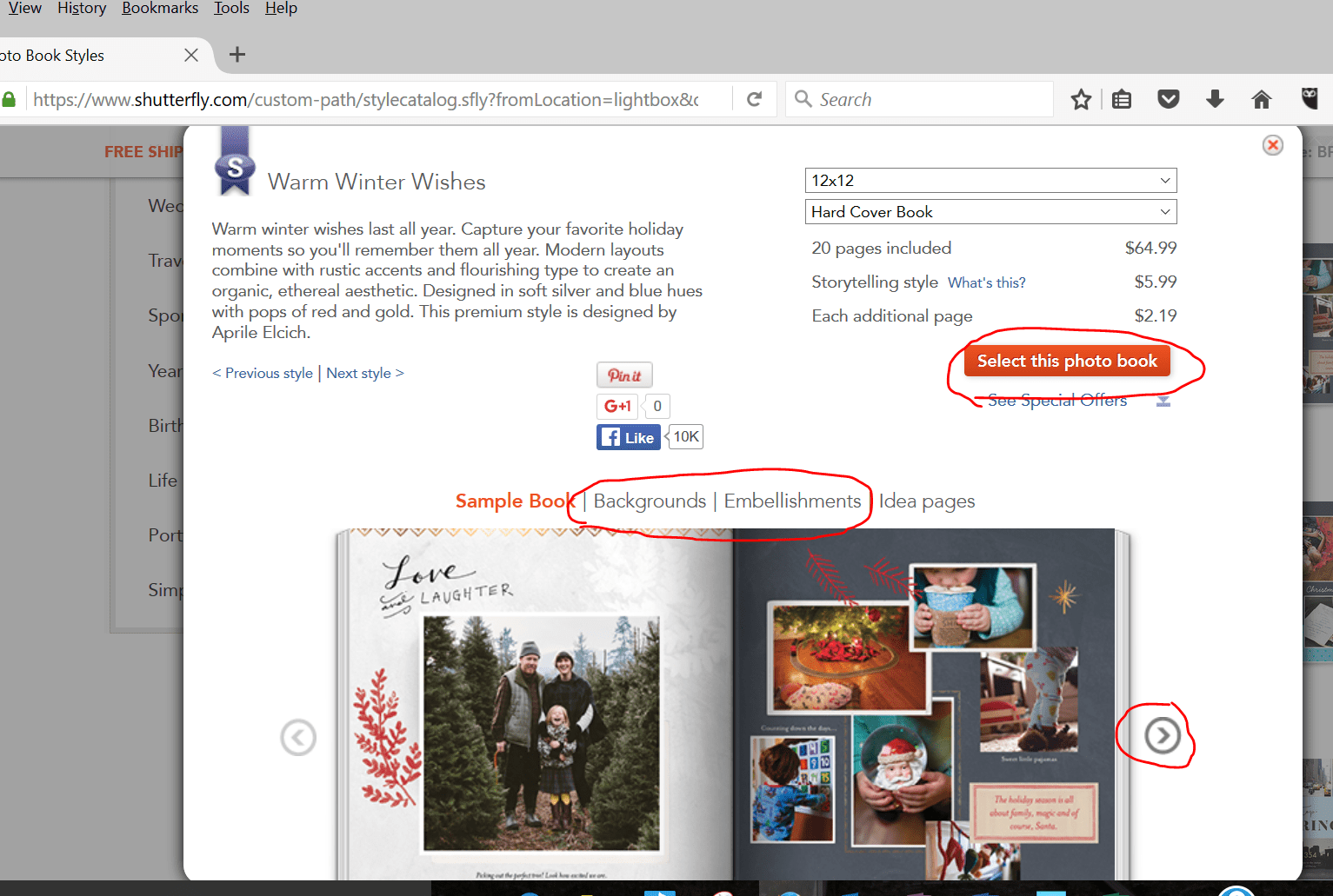Click the Shutterfly S ribbon badge

[235, 162]
